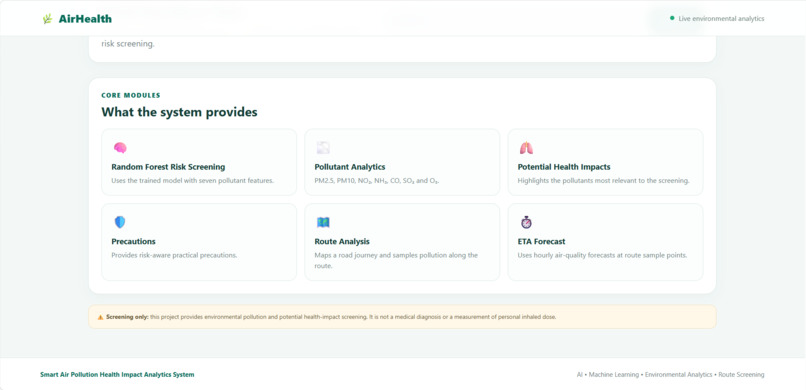Image resolution: width=806 pixels, height=390 pixels.
Task: Click the CORE MODULES label
Action: 131,95
